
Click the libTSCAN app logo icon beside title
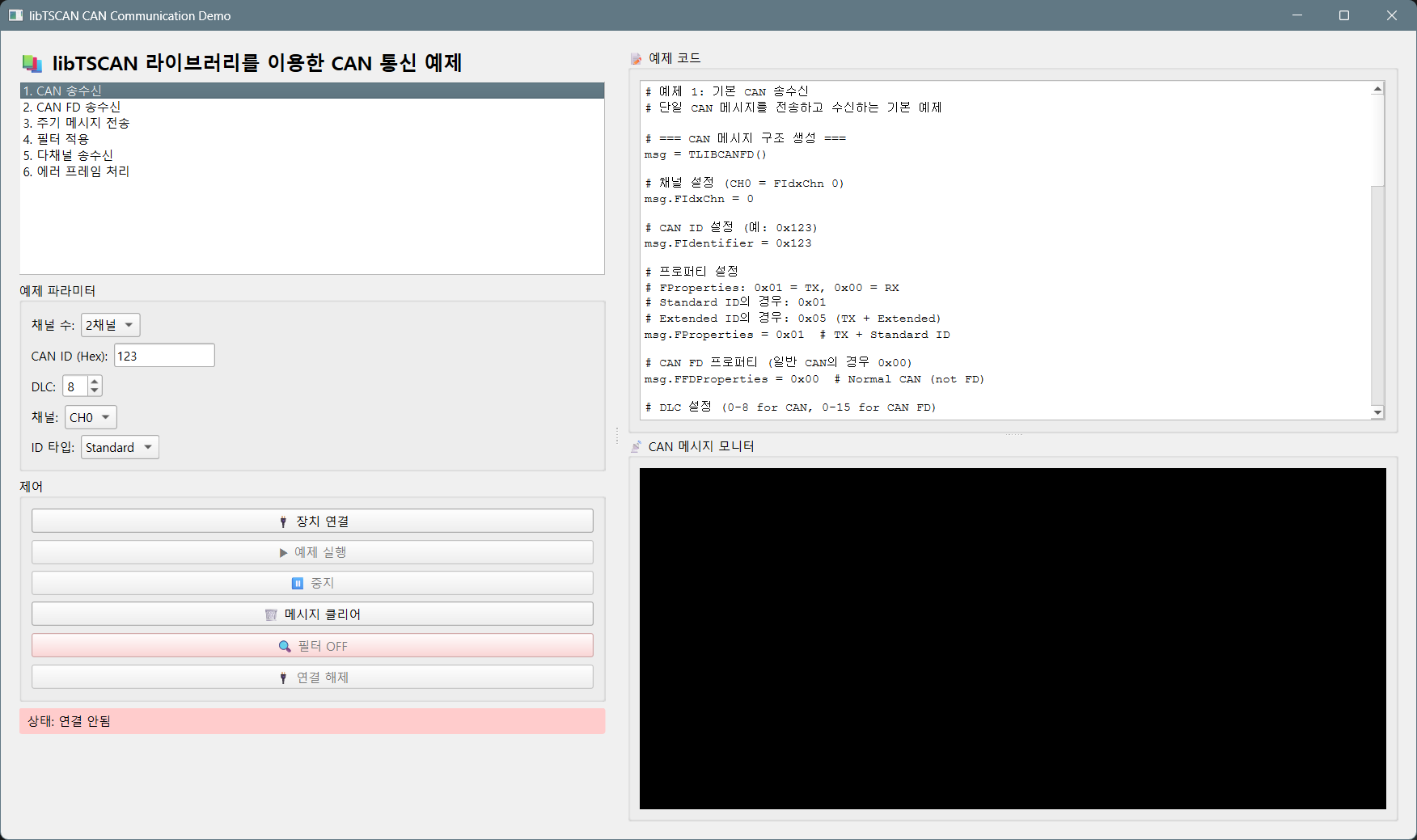click(32, 63)
